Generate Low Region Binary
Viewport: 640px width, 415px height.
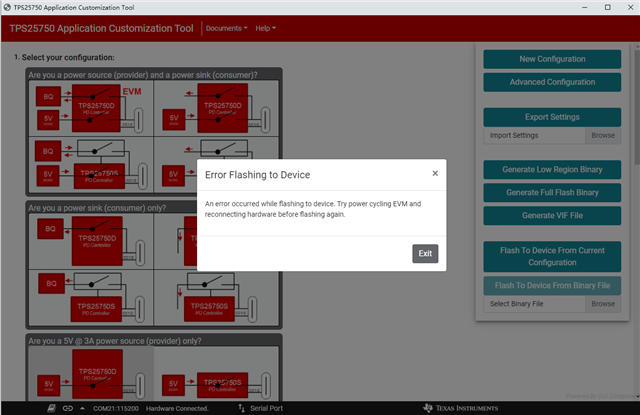pyautogui.click(x=552, y=169)
